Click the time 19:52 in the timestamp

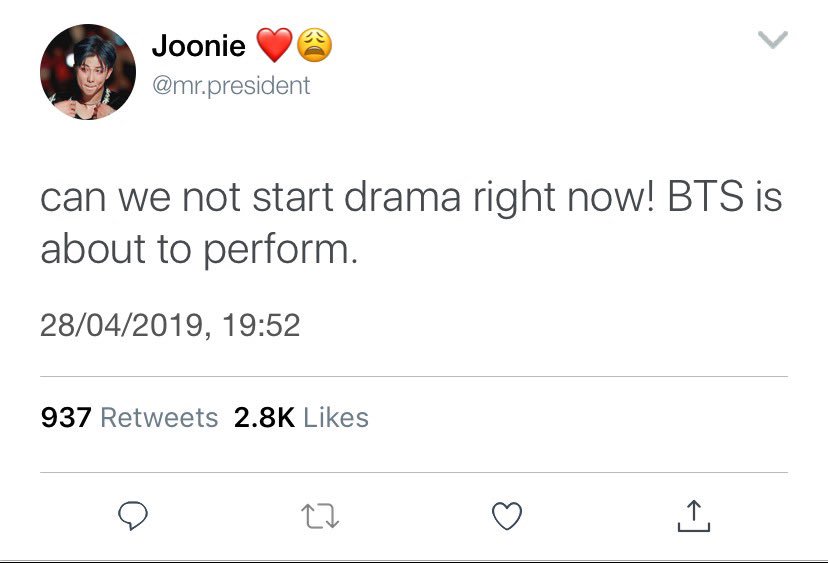point(261,325)
